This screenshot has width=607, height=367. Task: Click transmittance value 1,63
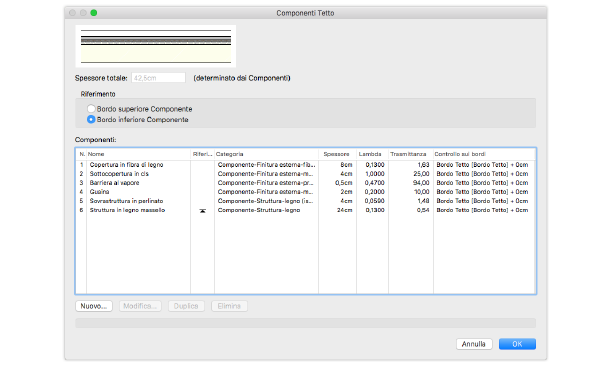[423, 165]
